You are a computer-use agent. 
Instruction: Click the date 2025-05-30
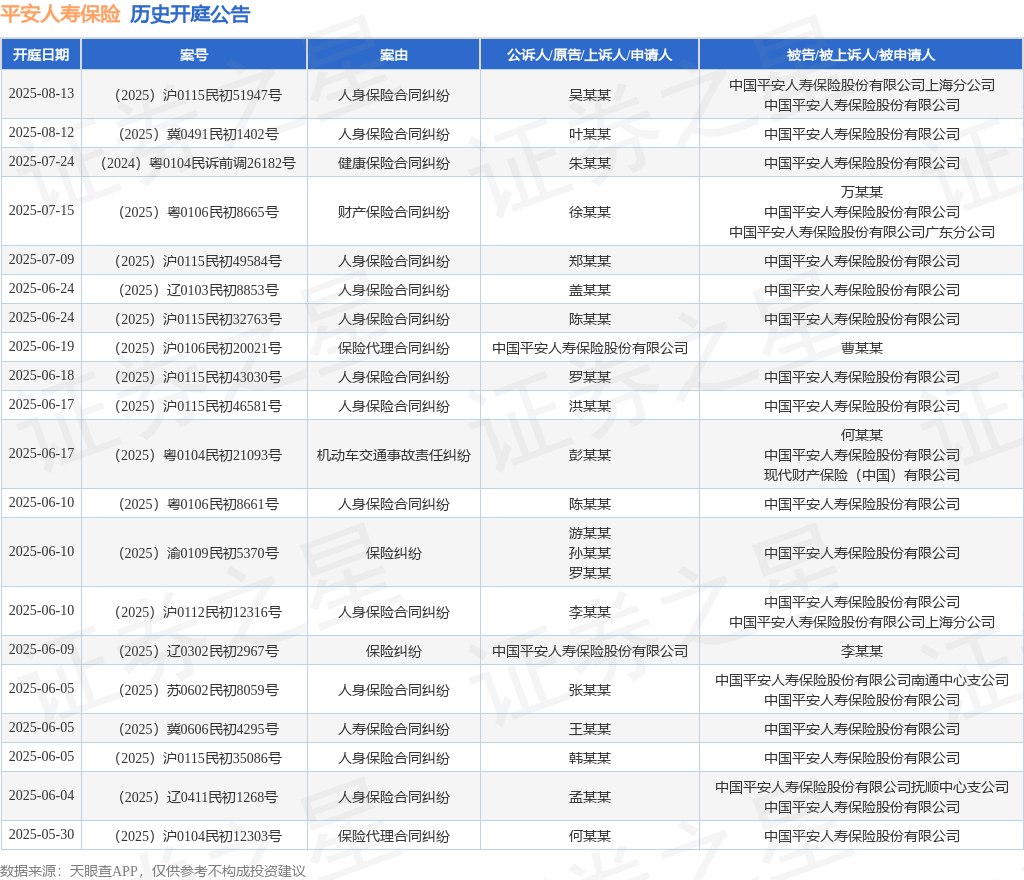click(41, 834)
